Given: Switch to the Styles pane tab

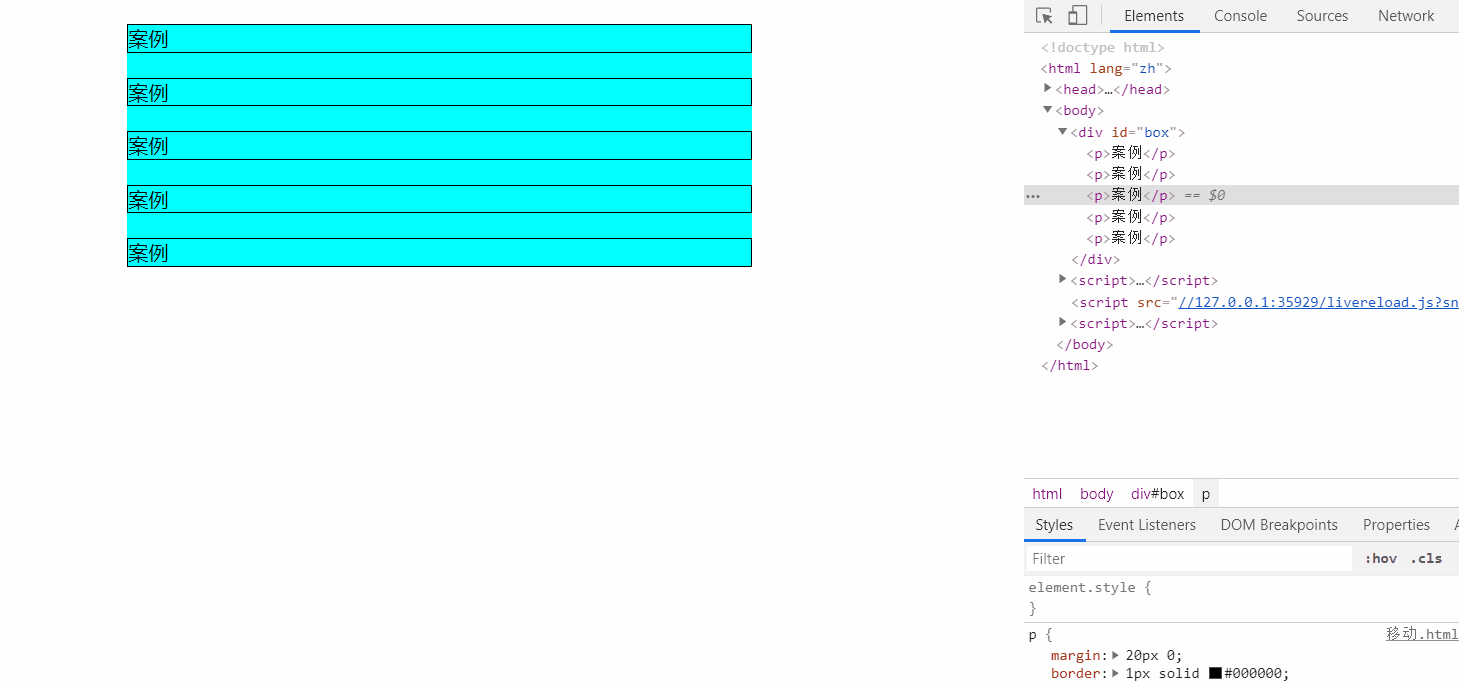Looking at the screenshot, I should (1054, 525).
